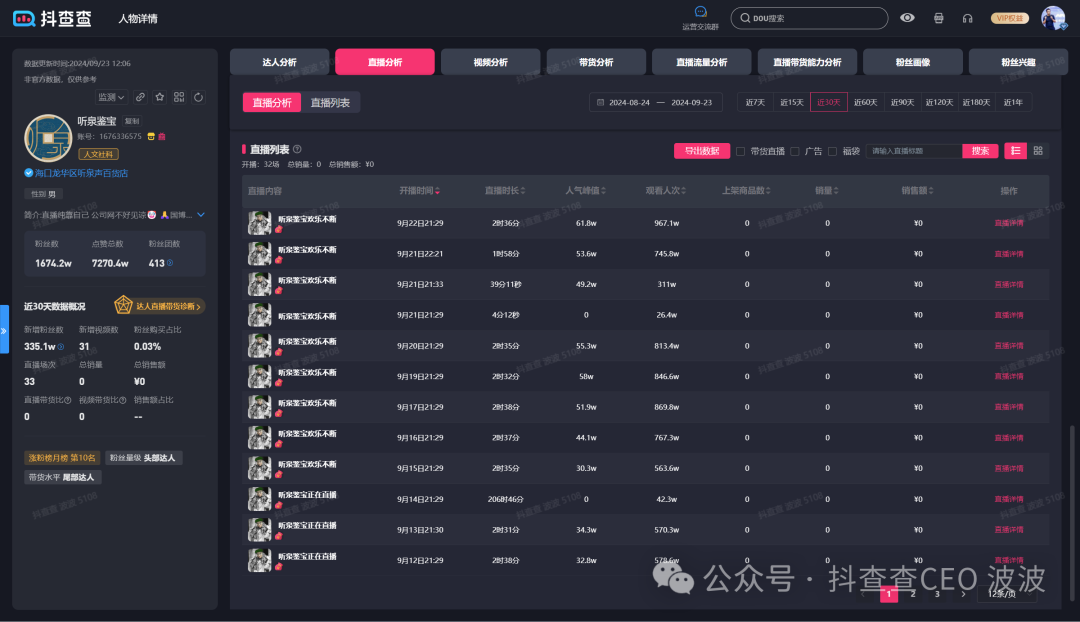The width and height of the screenshot is (1080, 622).
Task: Switch to grid view icon
Action: coord(1038,151)
